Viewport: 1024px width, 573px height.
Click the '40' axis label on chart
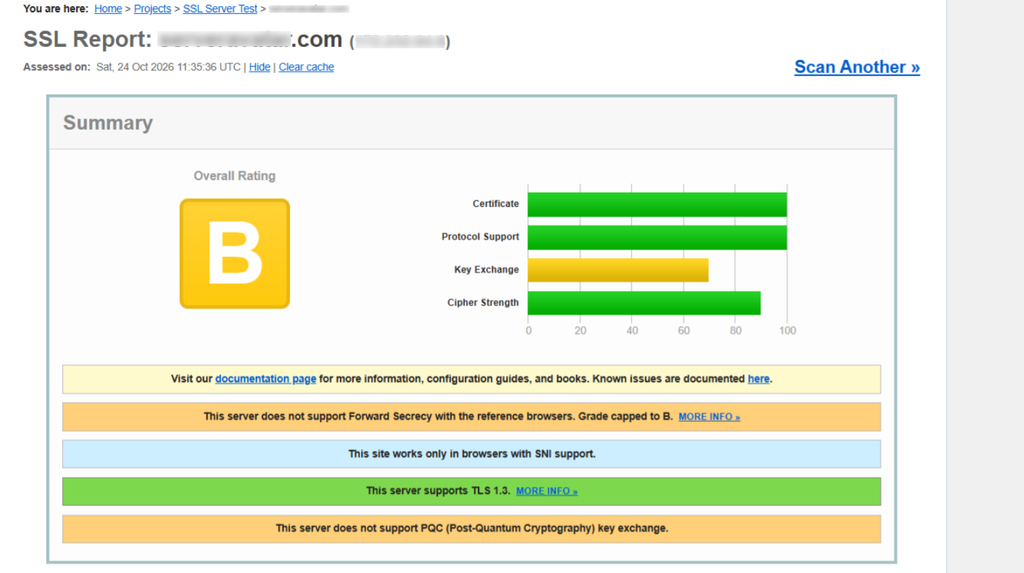pyautogui.click(x=632, y=331)
